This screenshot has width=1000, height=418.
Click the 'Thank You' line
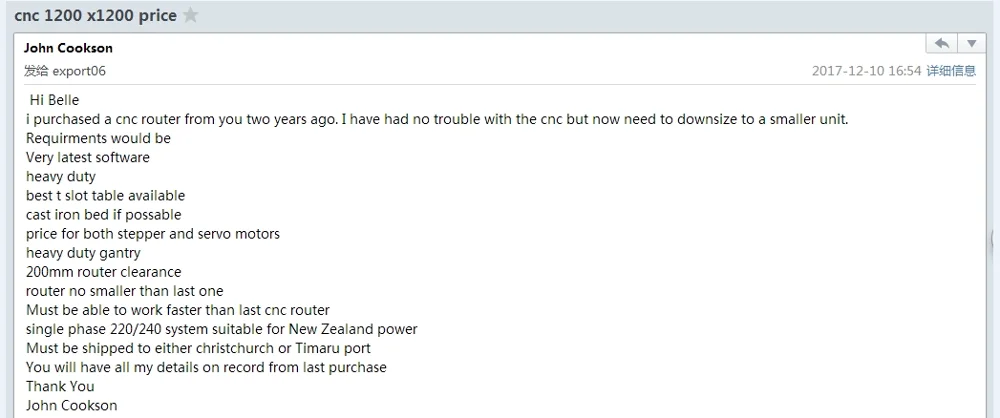(x=60, y=386)
